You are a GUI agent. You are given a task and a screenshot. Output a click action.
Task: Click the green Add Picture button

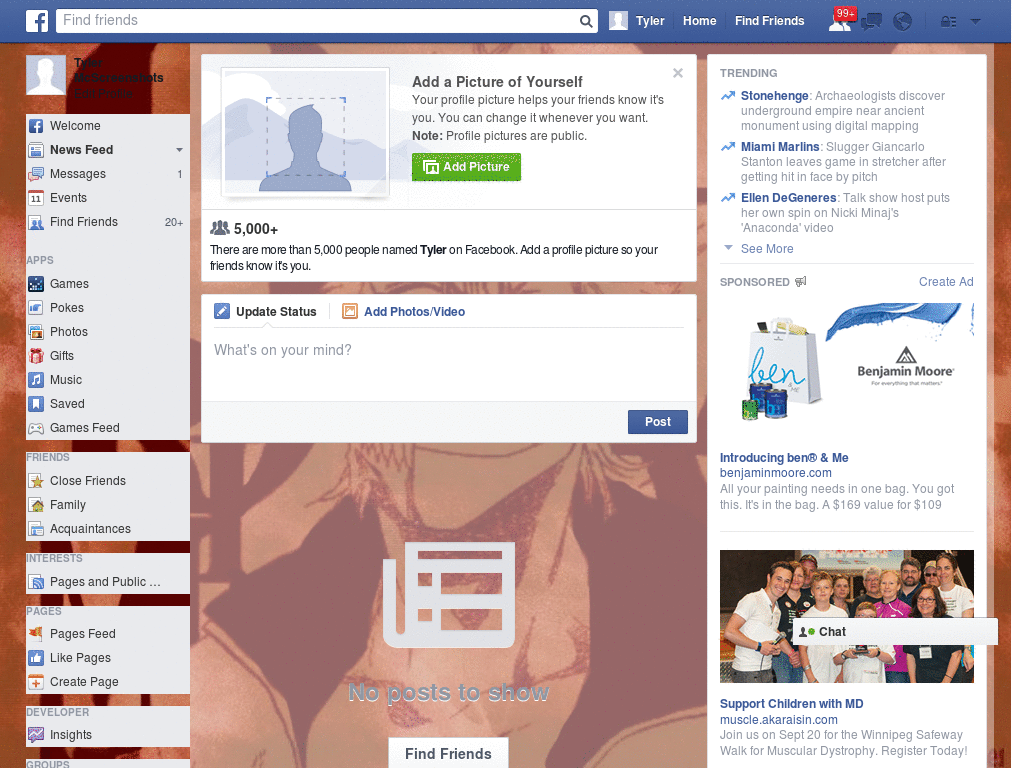click(466, 167)
